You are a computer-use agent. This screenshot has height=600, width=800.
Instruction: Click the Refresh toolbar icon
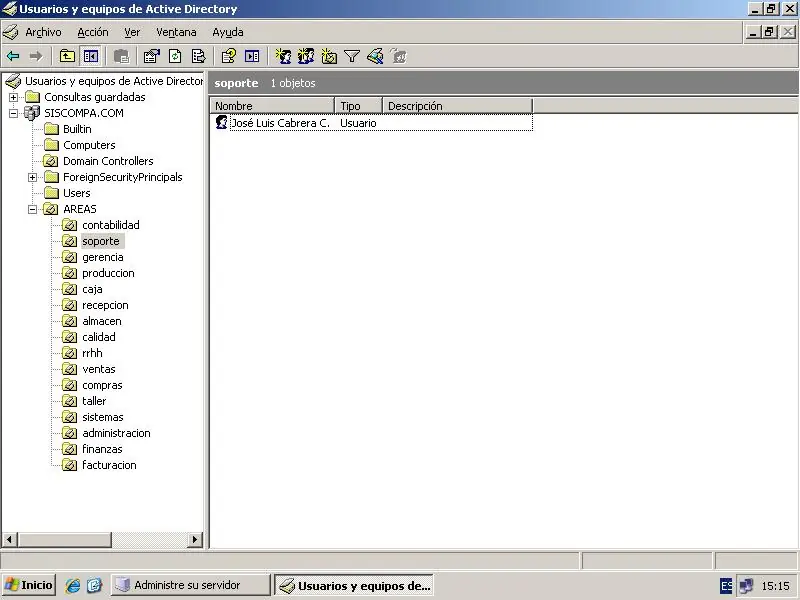pos(175,56)
